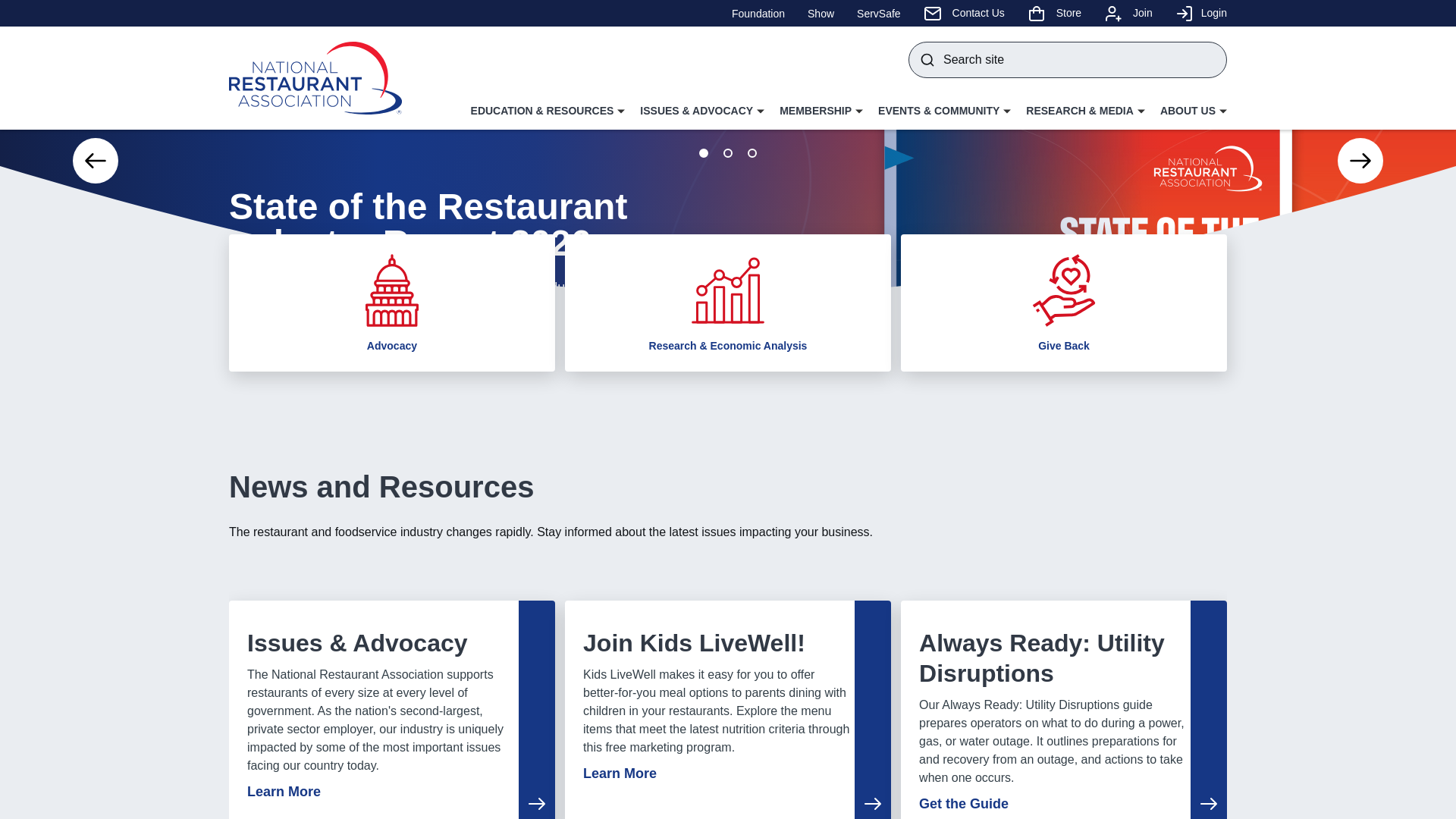
Task: Click Get the Guide link
Action: (964, 804)
